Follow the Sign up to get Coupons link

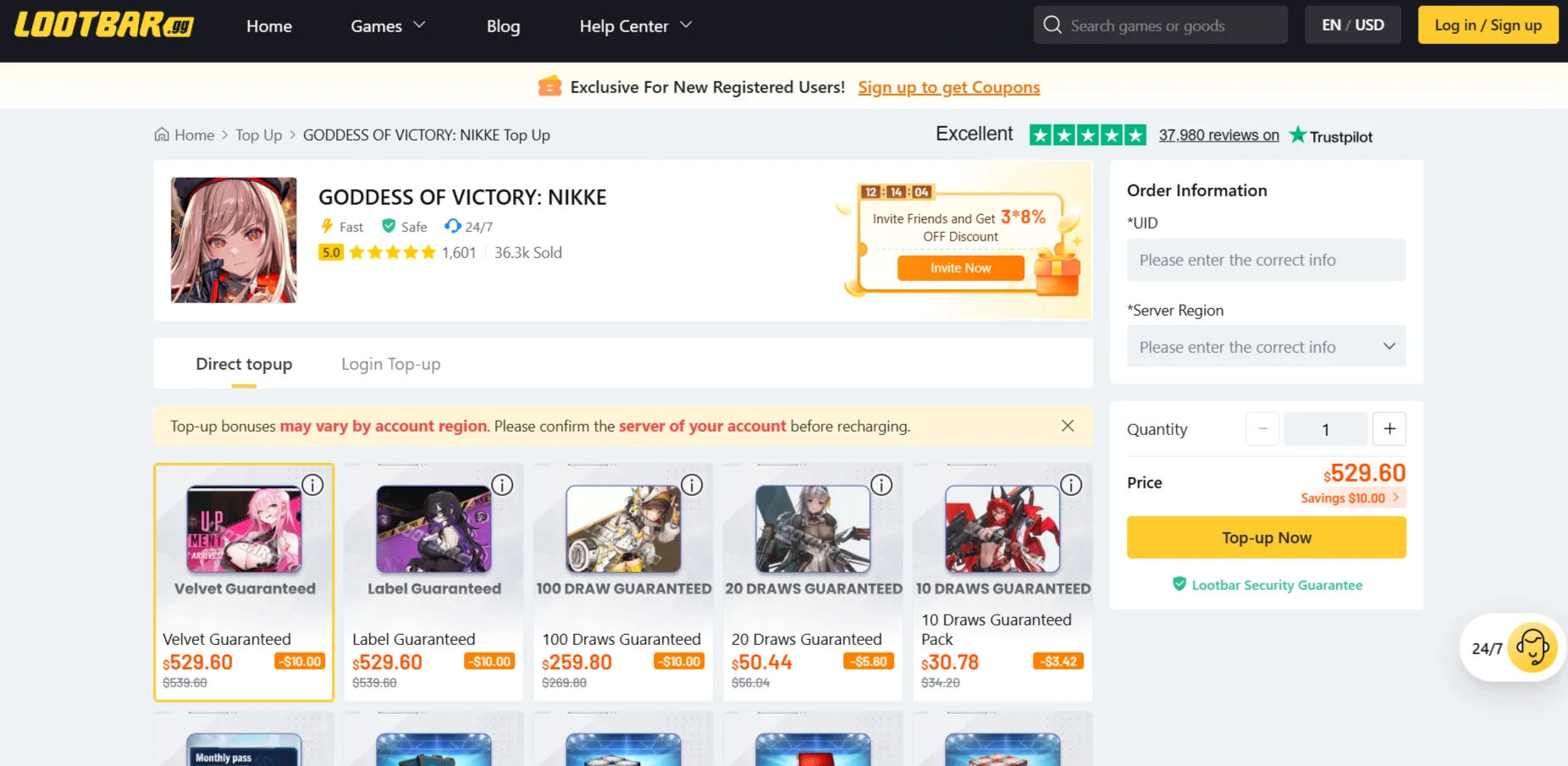[948, 87]
